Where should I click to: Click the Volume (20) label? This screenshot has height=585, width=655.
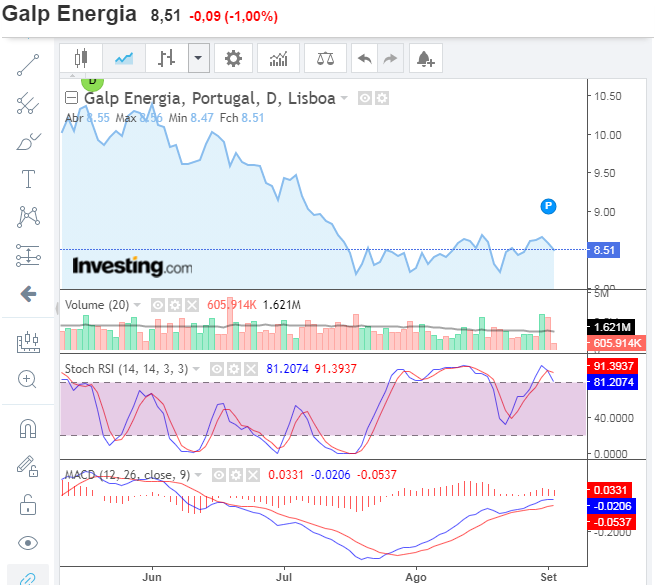coord(97,305)
